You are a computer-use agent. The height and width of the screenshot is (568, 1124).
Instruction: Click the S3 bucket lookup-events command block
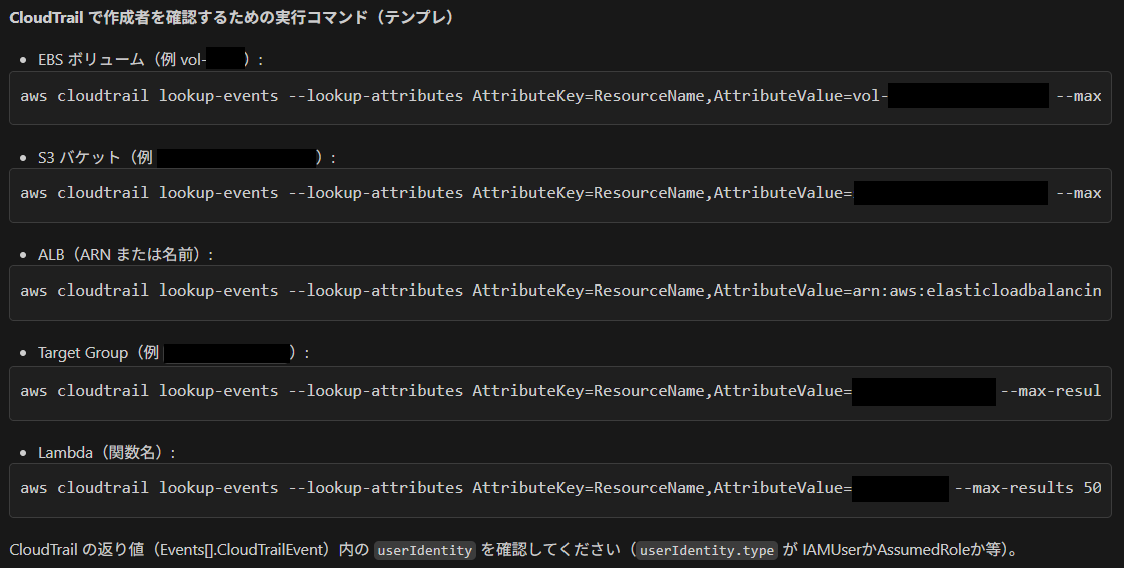560,195
